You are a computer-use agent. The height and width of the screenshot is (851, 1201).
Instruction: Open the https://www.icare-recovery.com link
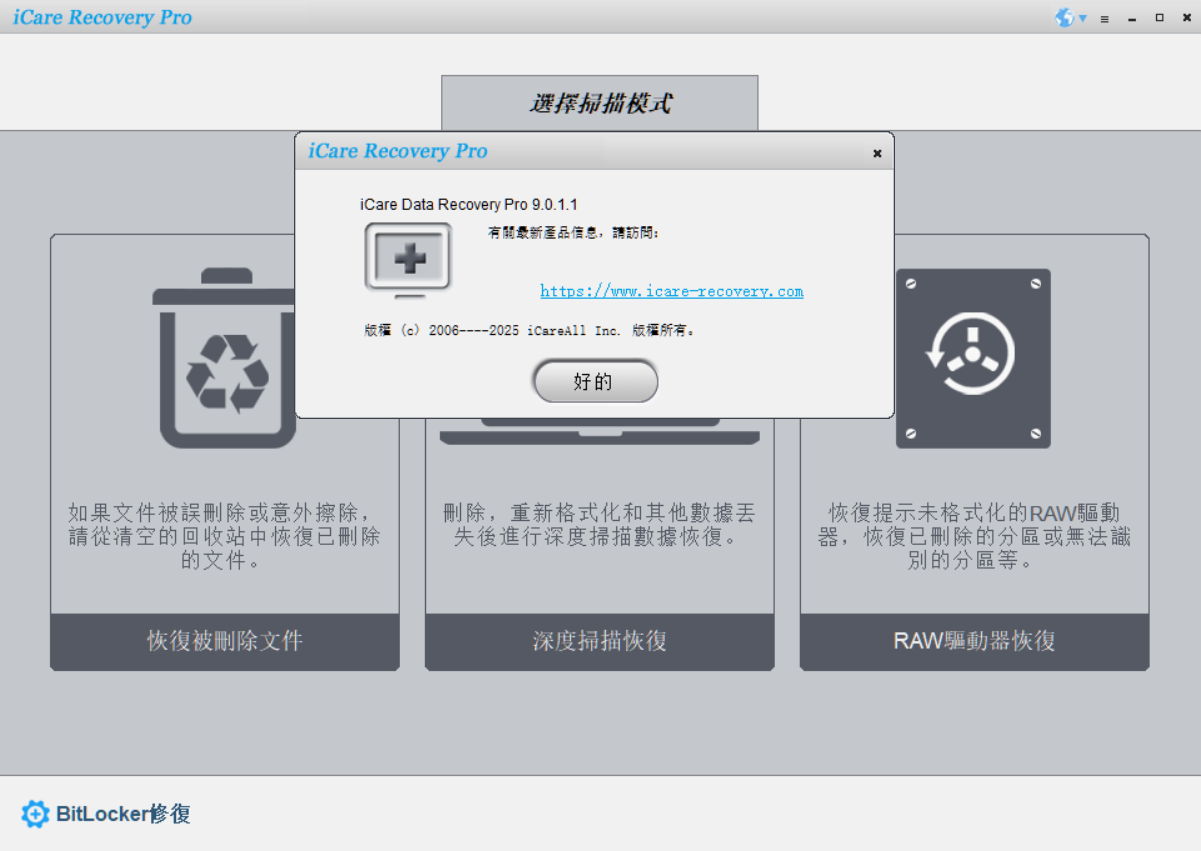point(672,291)
